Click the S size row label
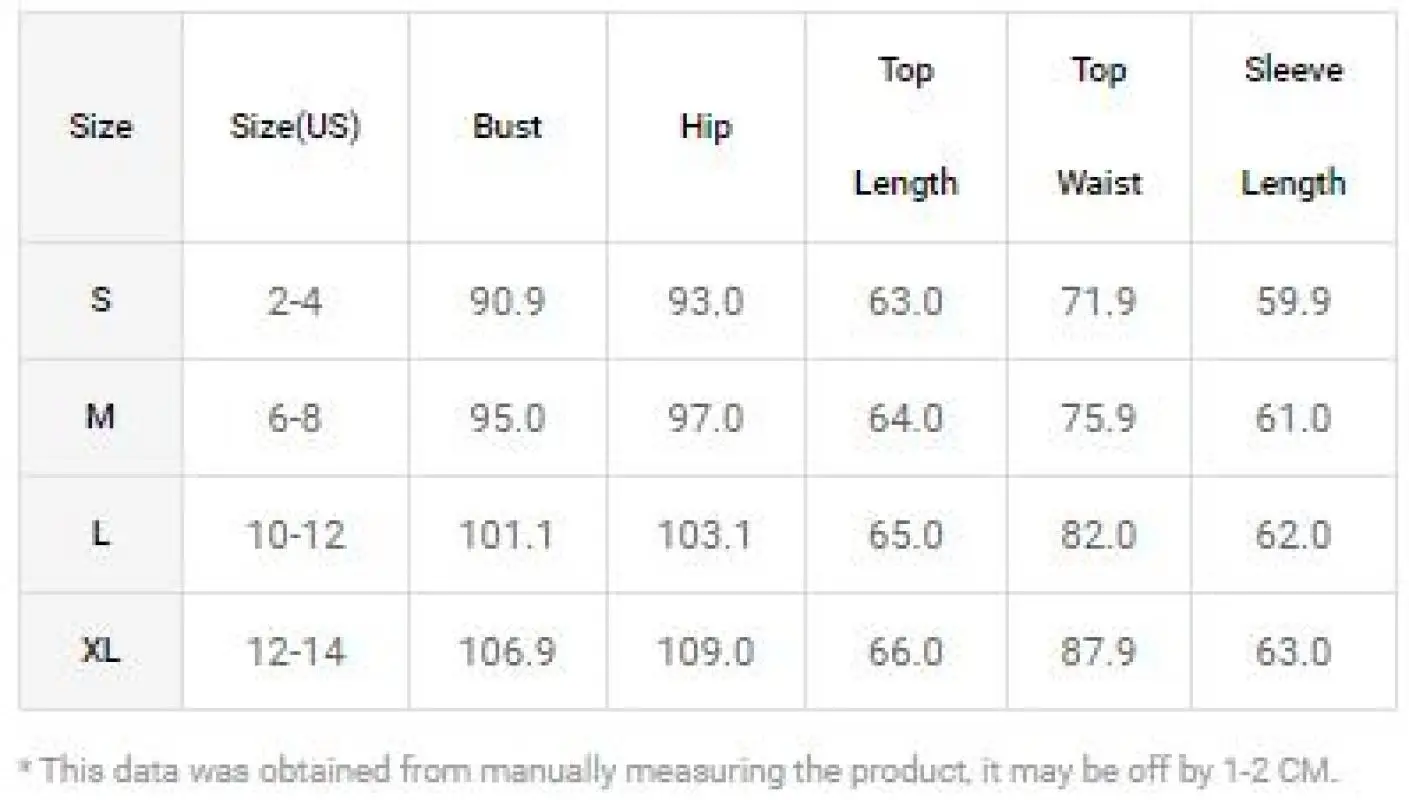Screen dimensions: 1409x800 tap(100, 300)
